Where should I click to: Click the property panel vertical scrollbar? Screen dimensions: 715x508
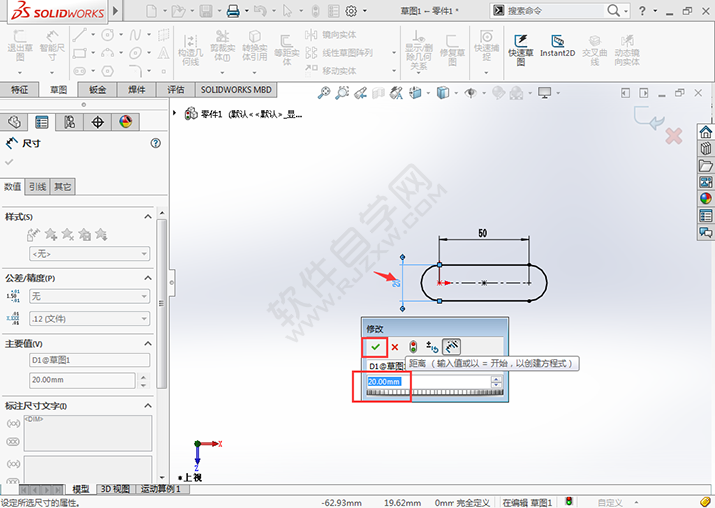click(161, 303)
